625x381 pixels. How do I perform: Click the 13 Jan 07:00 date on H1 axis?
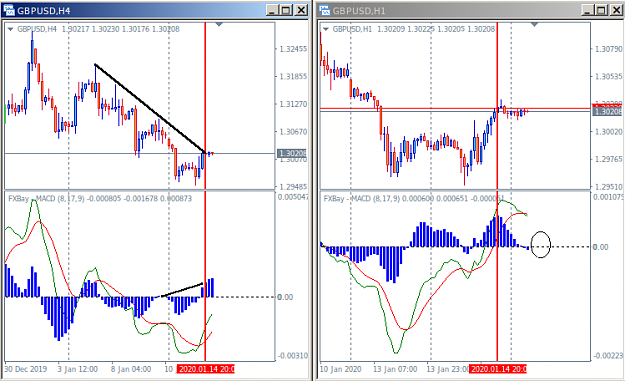[x=395, y=369]
